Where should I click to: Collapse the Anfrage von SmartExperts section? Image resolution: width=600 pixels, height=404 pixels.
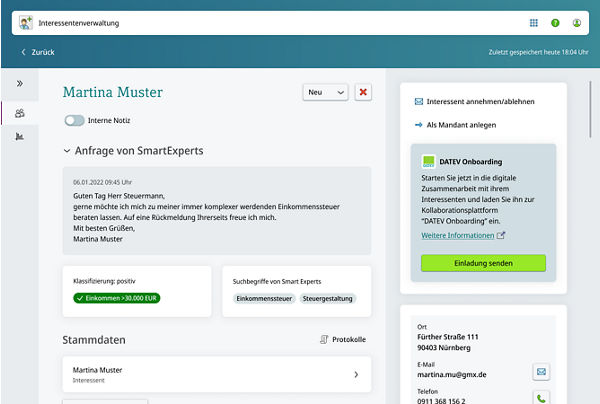[x=66, y=151]
